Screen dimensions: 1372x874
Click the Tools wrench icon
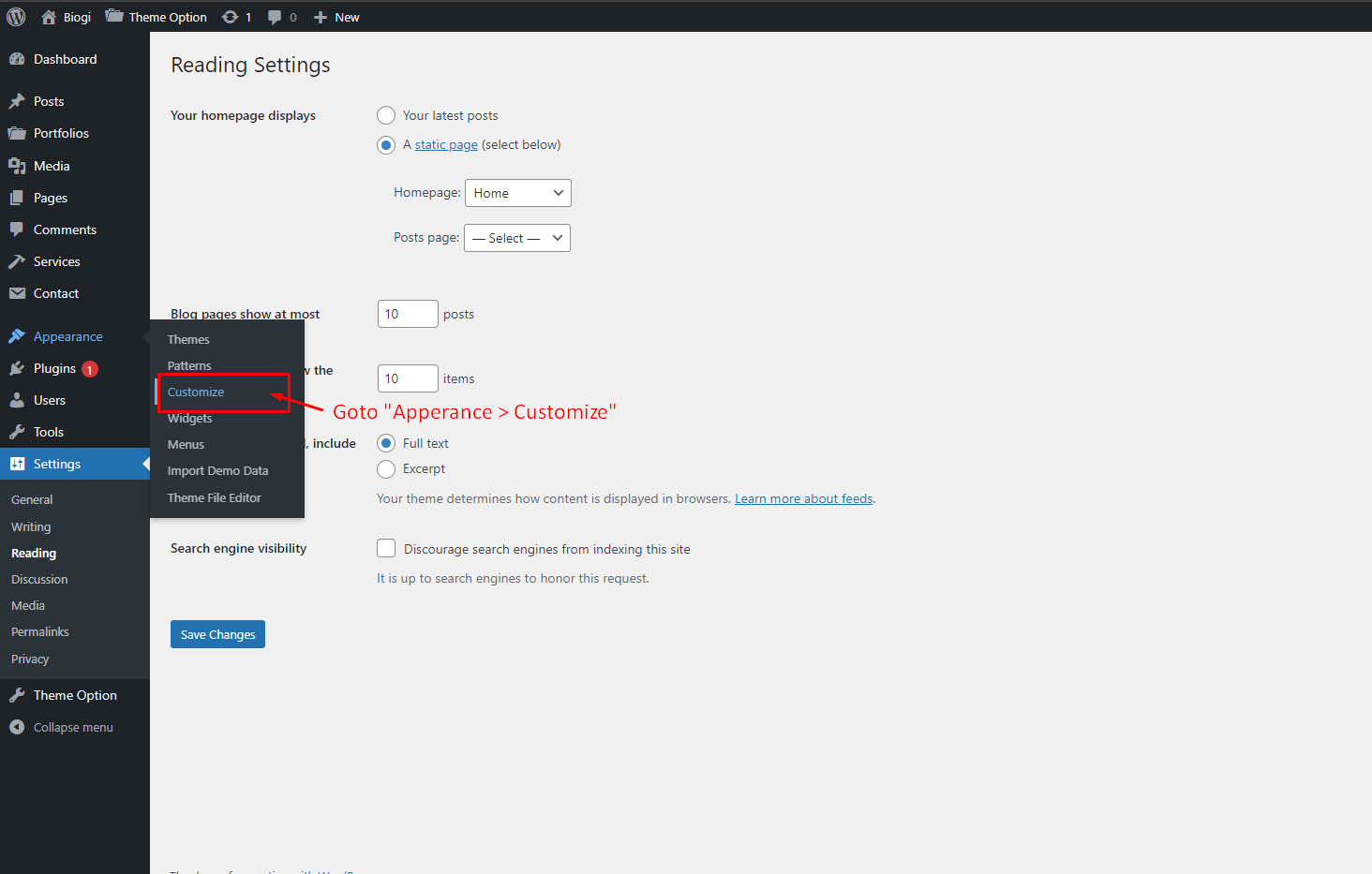[x=17, y=432]
